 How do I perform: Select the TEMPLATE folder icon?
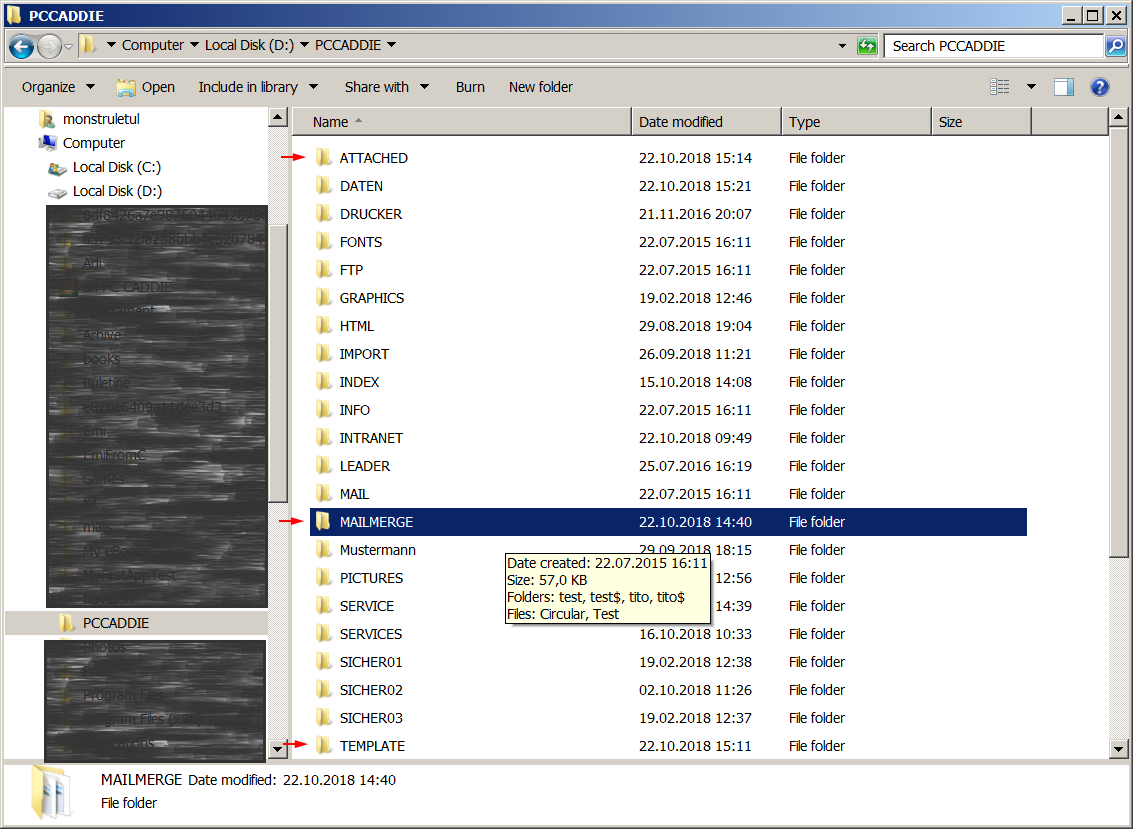pos(323,746)
